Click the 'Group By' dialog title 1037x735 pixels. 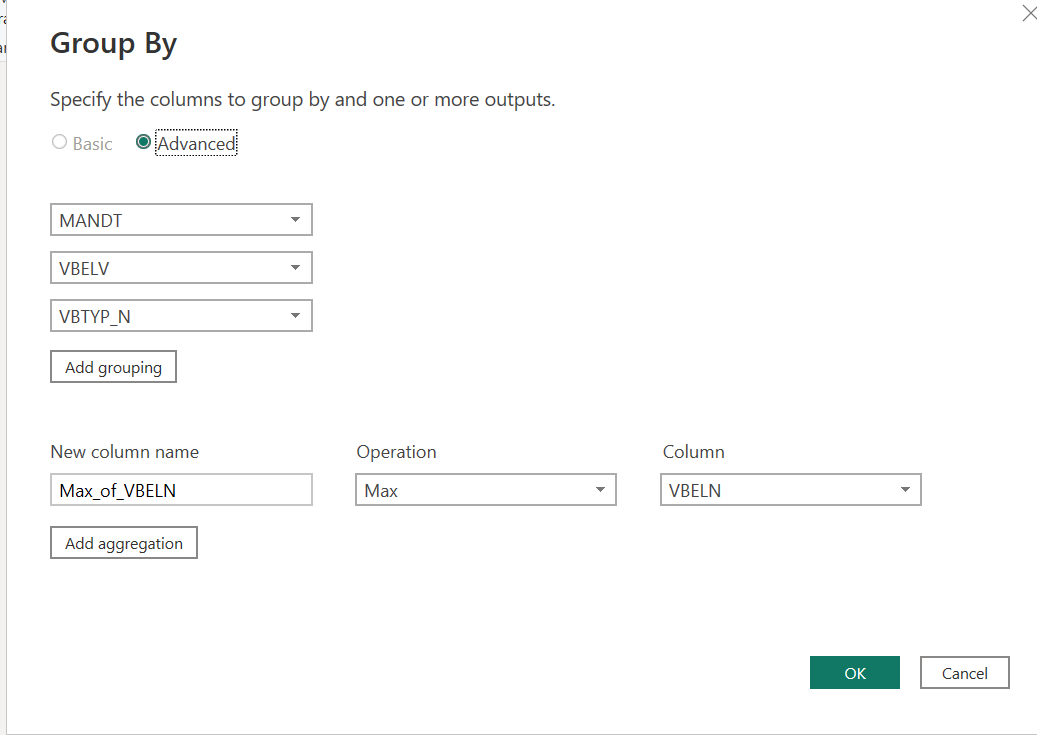(x=114, y=44)
